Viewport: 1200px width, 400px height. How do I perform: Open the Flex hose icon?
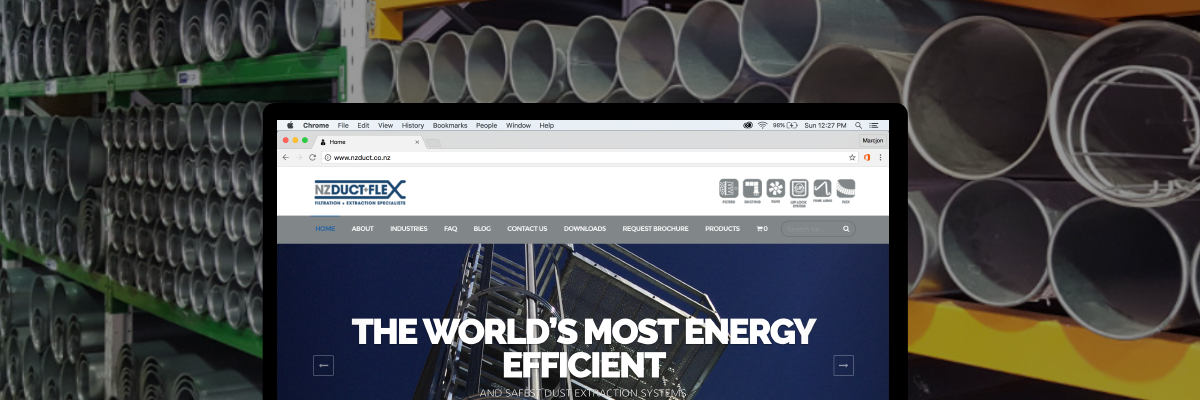pyautogui.click(x=846, y=191)
